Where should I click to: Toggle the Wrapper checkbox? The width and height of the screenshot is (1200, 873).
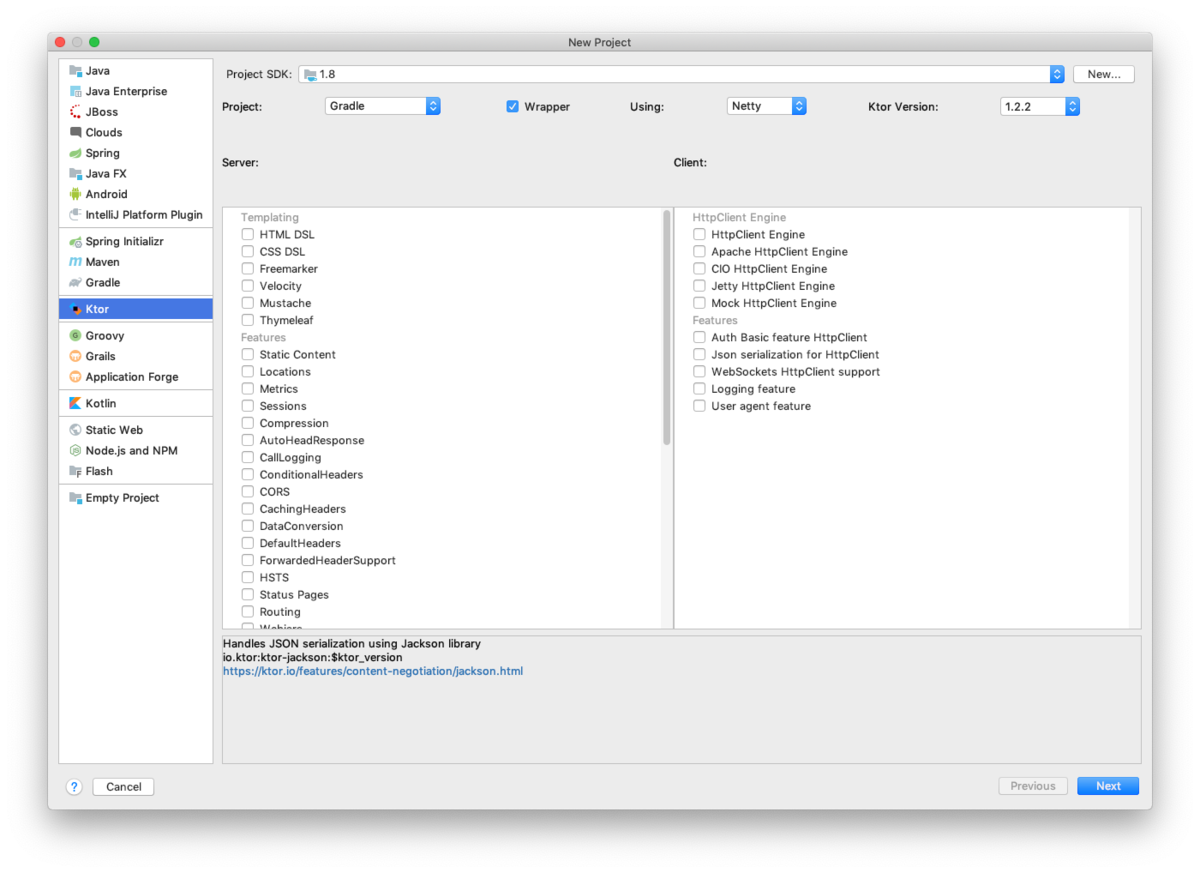[512, 106]
